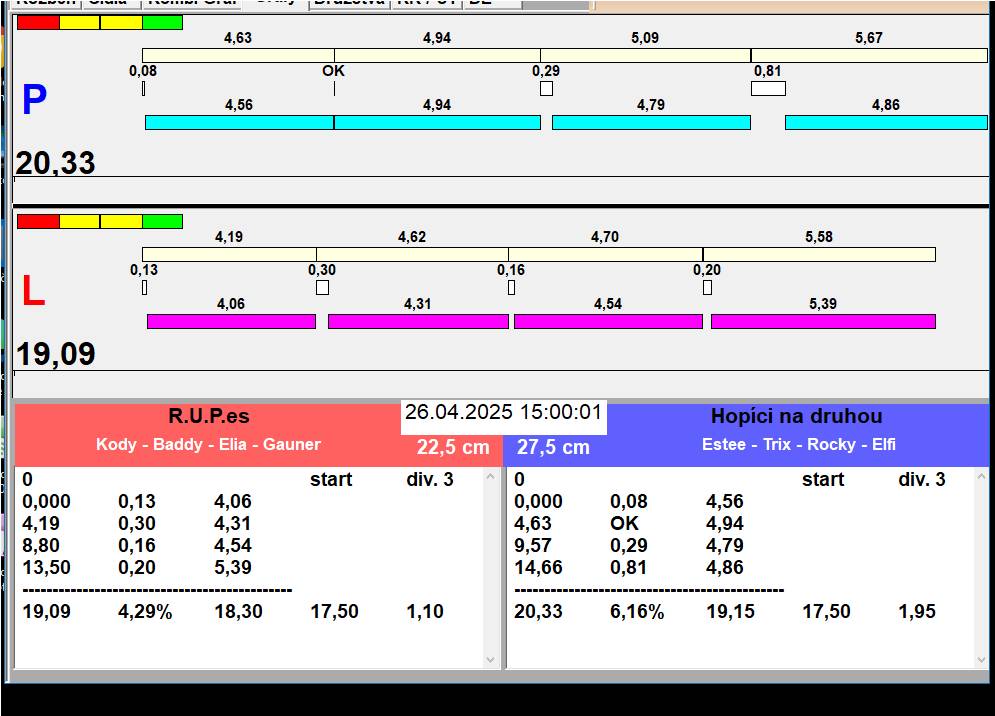Click the 13,50 cell in the left table
Screen dimensions: 995x716
click(x=46, y=567)
